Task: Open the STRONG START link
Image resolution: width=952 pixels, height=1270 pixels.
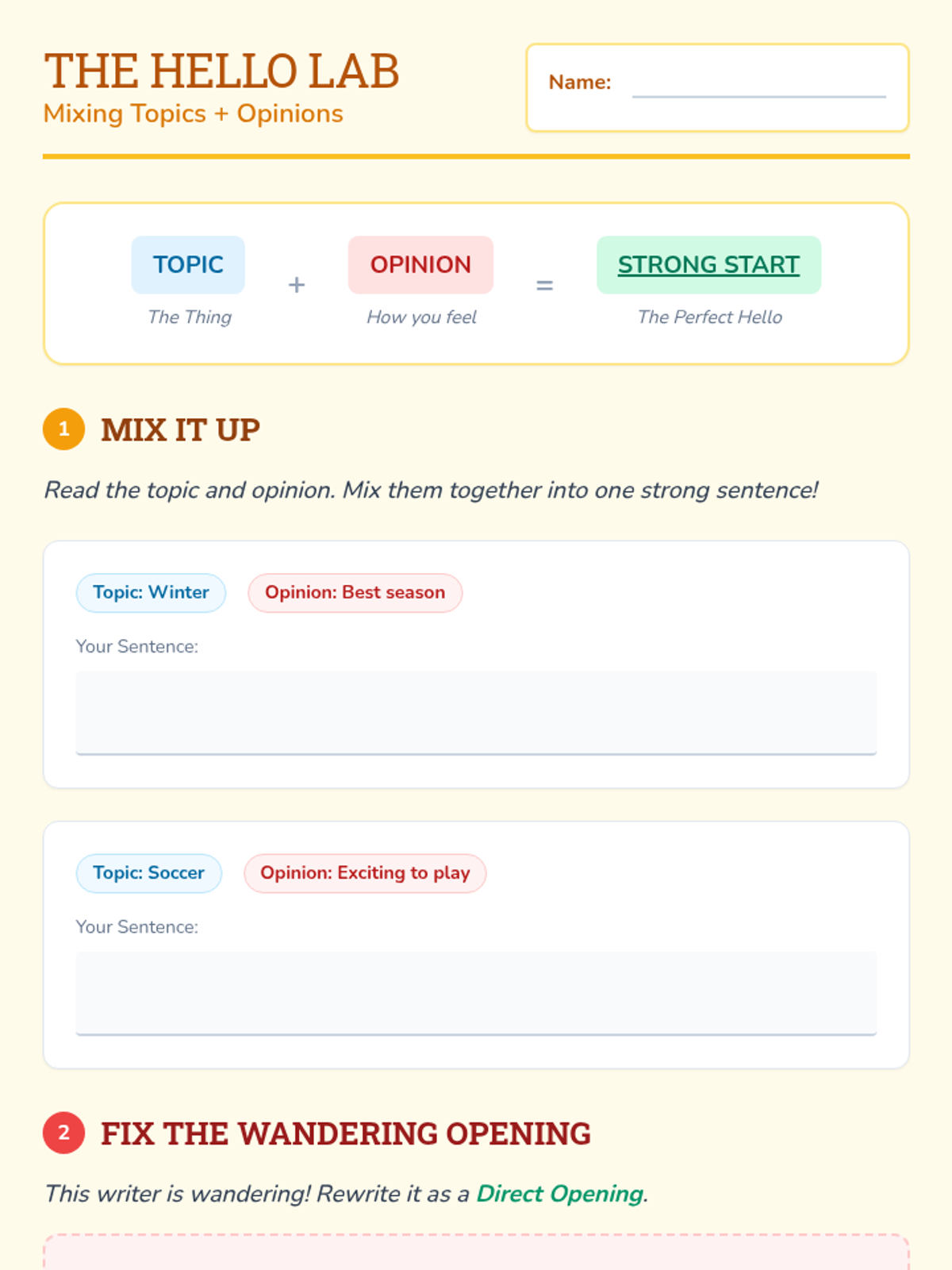Action: pos(708,265)
